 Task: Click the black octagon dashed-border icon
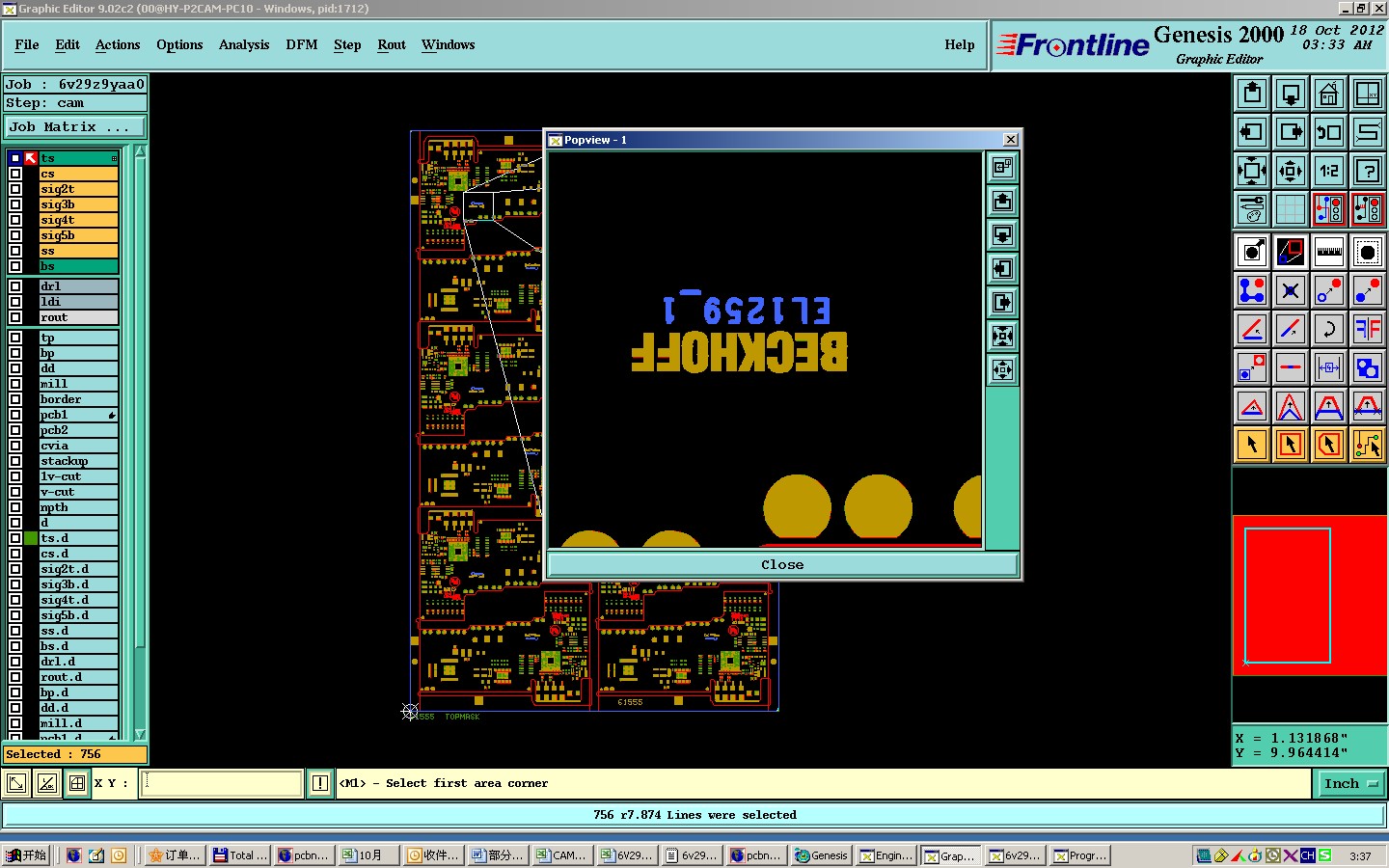1368,253
